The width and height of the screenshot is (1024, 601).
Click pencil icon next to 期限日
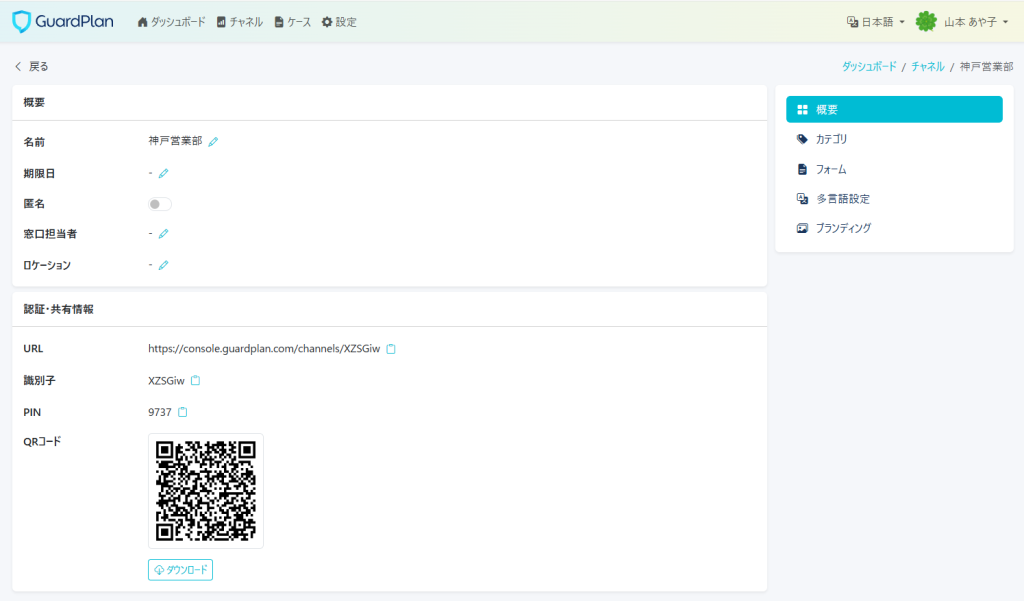coord(163,173)
